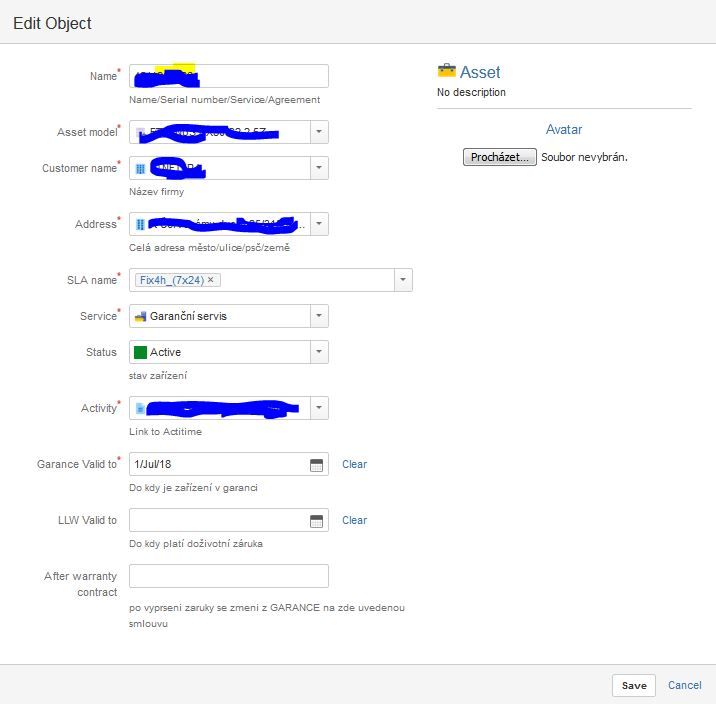
Task: Click the Activity field document icon
Action: pyautogui.click(x=141, y=408)
